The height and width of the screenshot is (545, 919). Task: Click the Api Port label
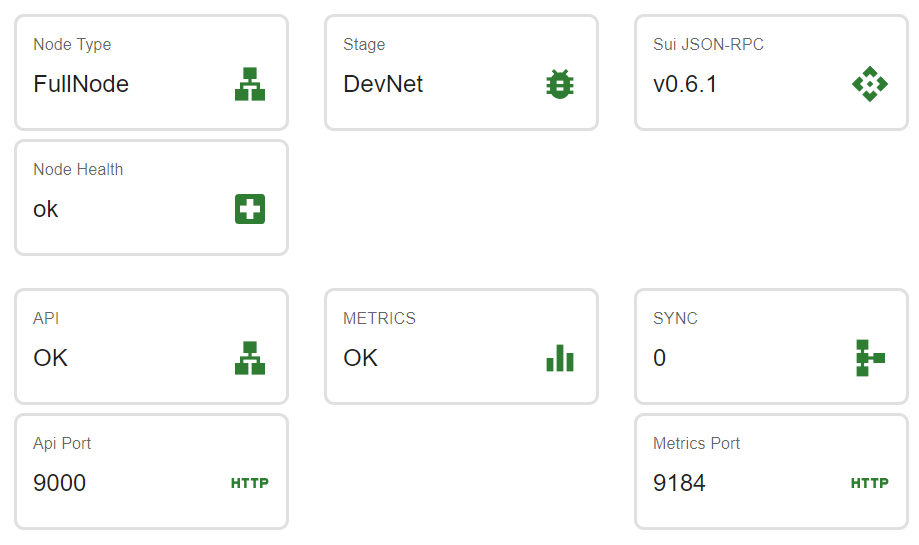coord(62,444)
